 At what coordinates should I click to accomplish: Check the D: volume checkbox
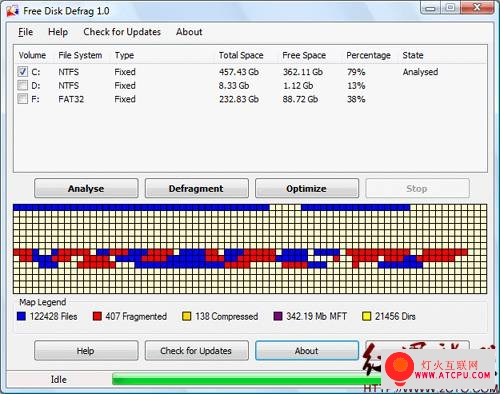click(x=22, y=85)
